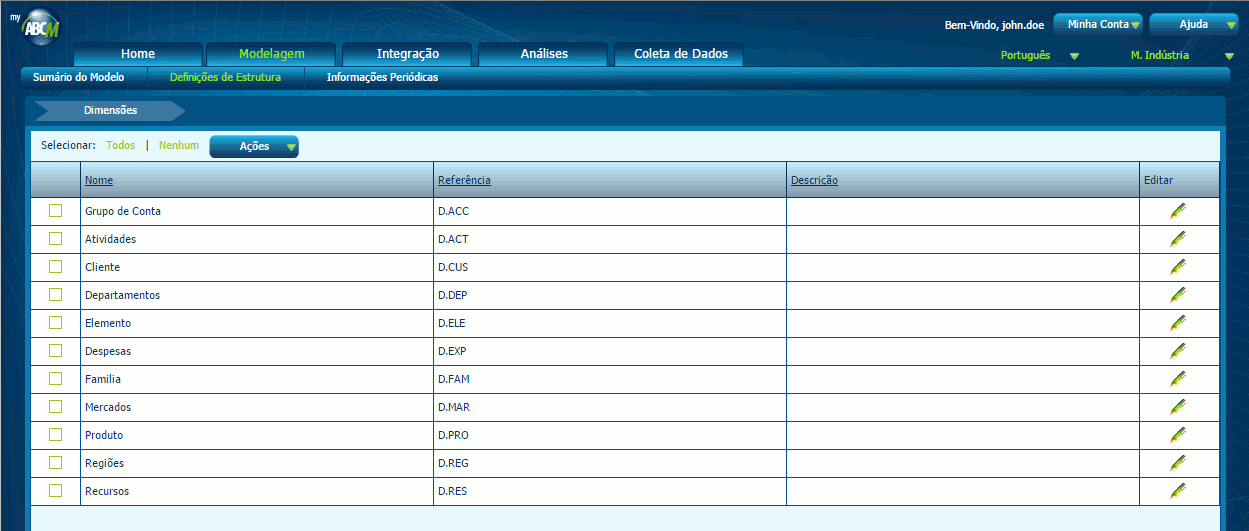Edit the Grupo de Conta dimension
This screenshot has width=1249, height=531.
1178,211
